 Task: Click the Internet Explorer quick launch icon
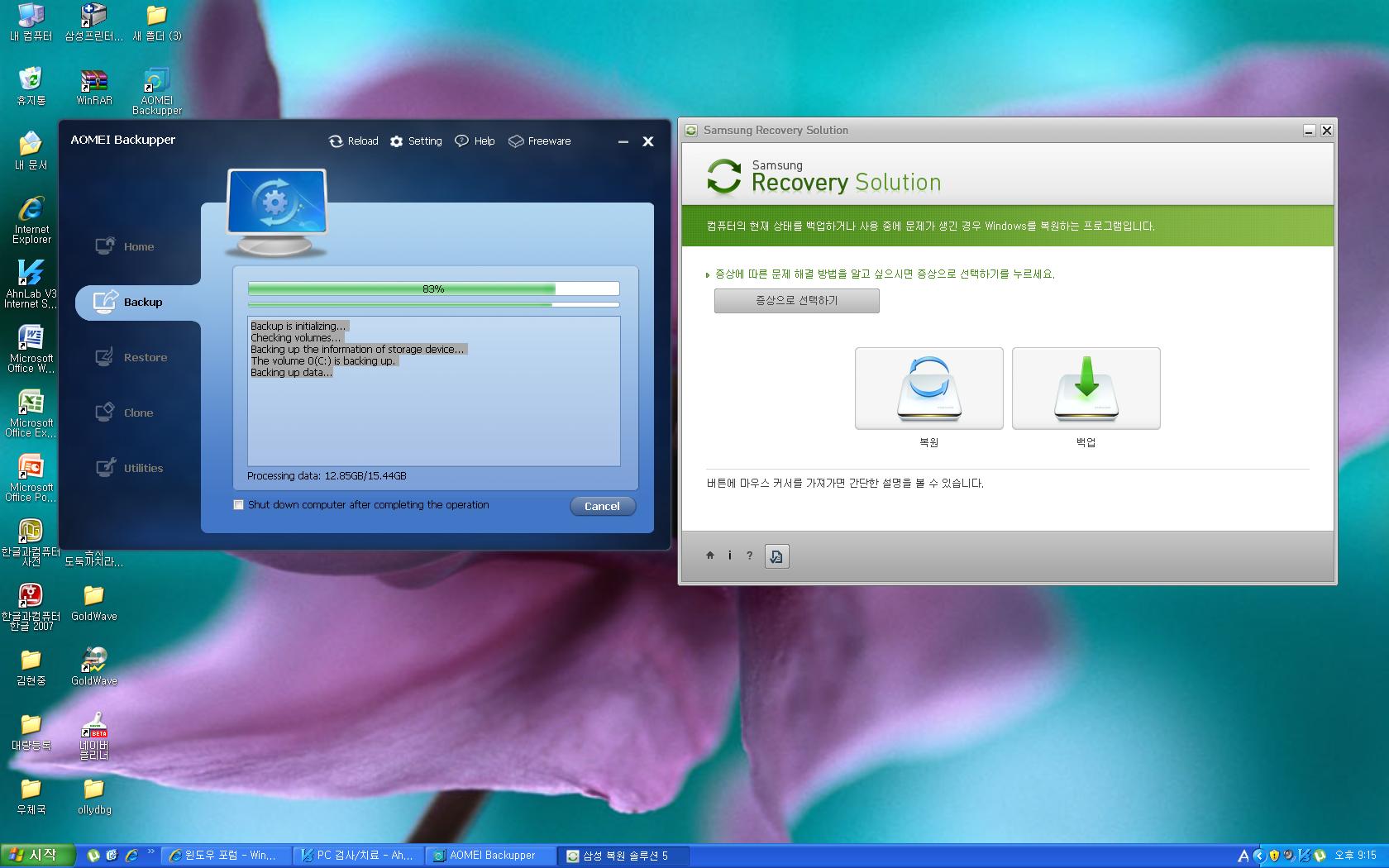pyautogui.click(x=131, y=856)
